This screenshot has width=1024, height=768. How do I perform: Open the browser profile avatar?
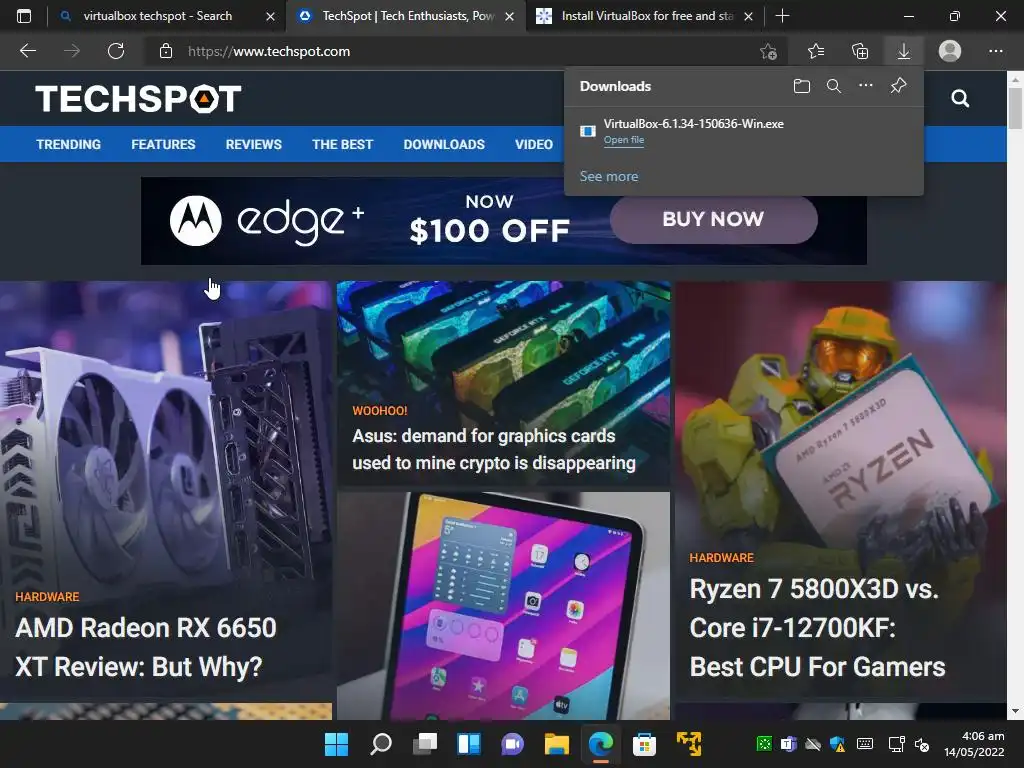point(950,51)
